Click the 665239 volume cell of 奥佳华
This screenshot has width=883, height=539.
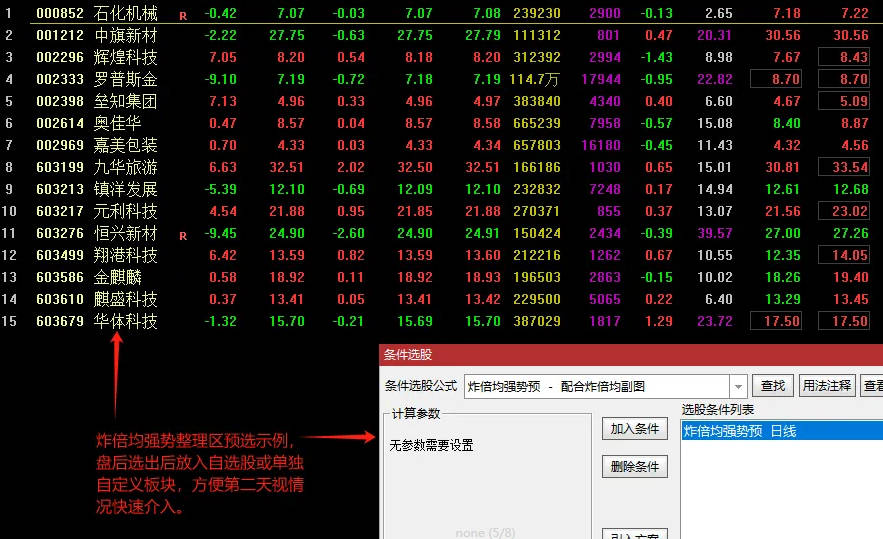537,123
